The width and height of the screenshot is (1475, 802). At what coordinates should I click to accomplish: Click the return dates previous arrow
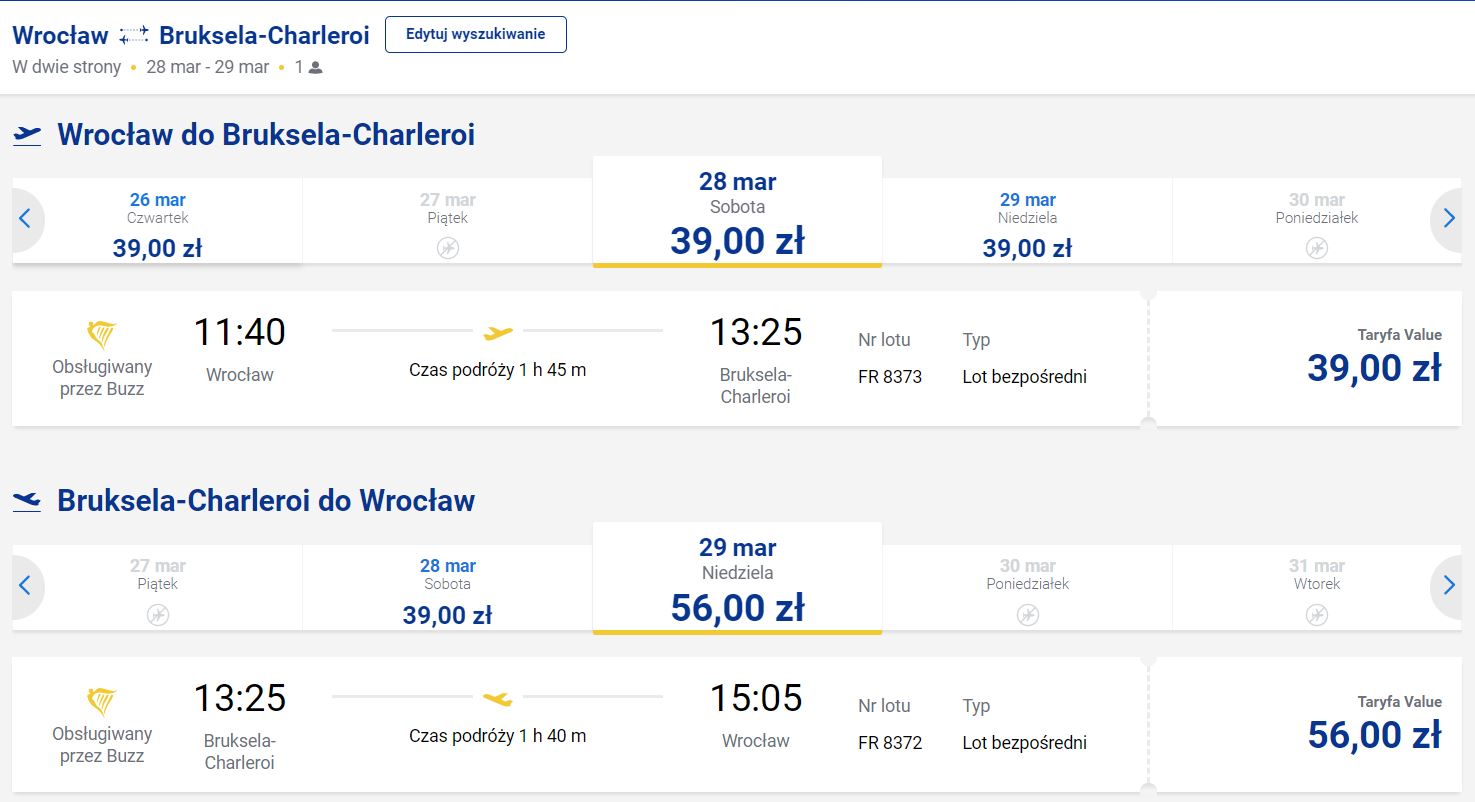point(26,585)
